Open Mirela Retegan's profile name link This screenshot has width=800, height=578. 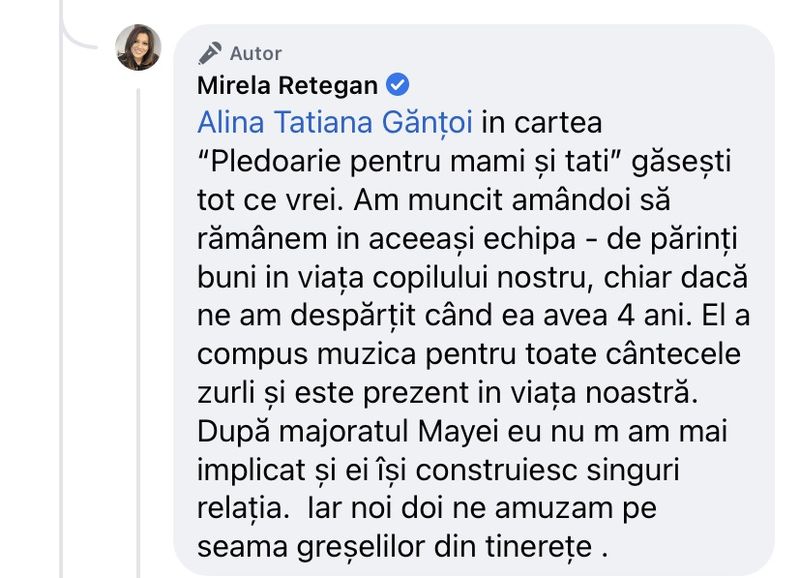(x=287, y=85)
